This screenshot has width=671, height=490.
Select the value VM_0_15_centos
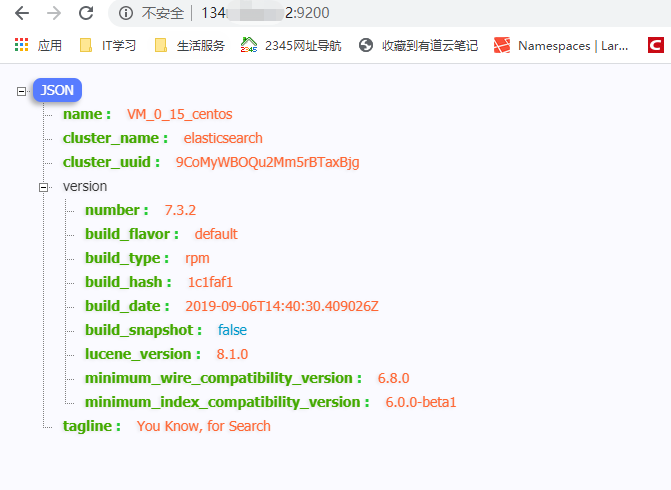click(x=180, y=114)
